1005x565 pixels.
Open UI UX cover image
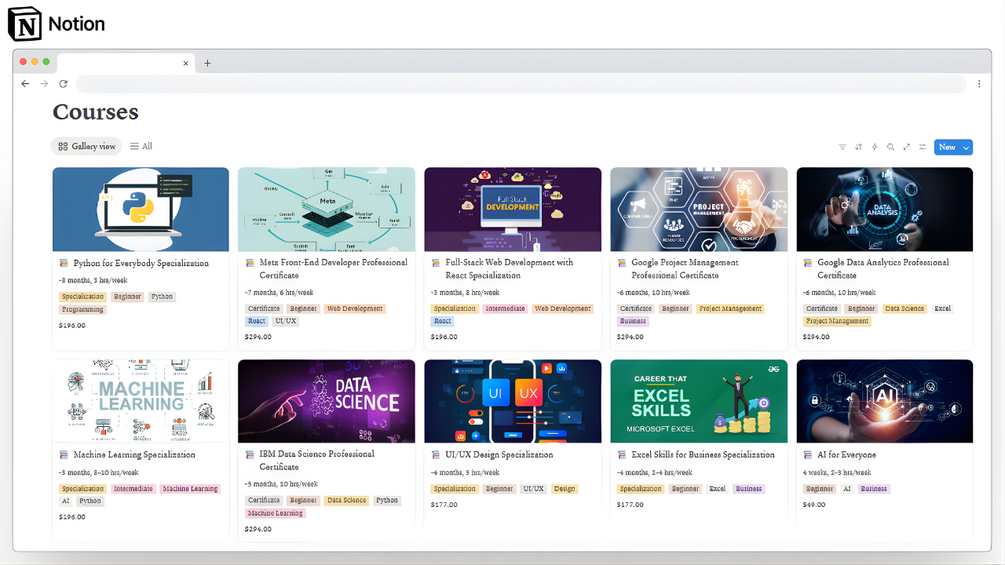(513, 401)
